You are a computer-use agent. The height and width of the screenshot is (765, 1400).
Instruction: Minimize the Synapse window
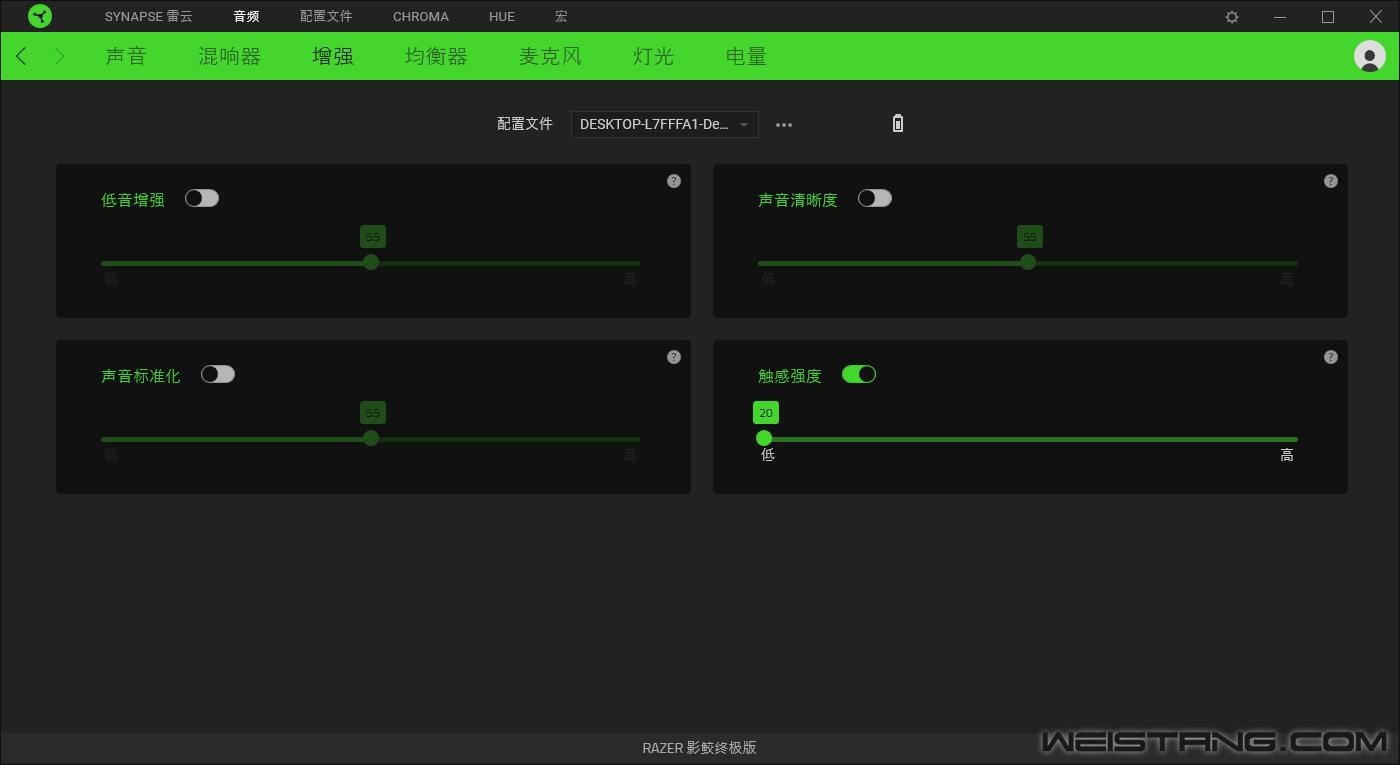(1280, 17)
